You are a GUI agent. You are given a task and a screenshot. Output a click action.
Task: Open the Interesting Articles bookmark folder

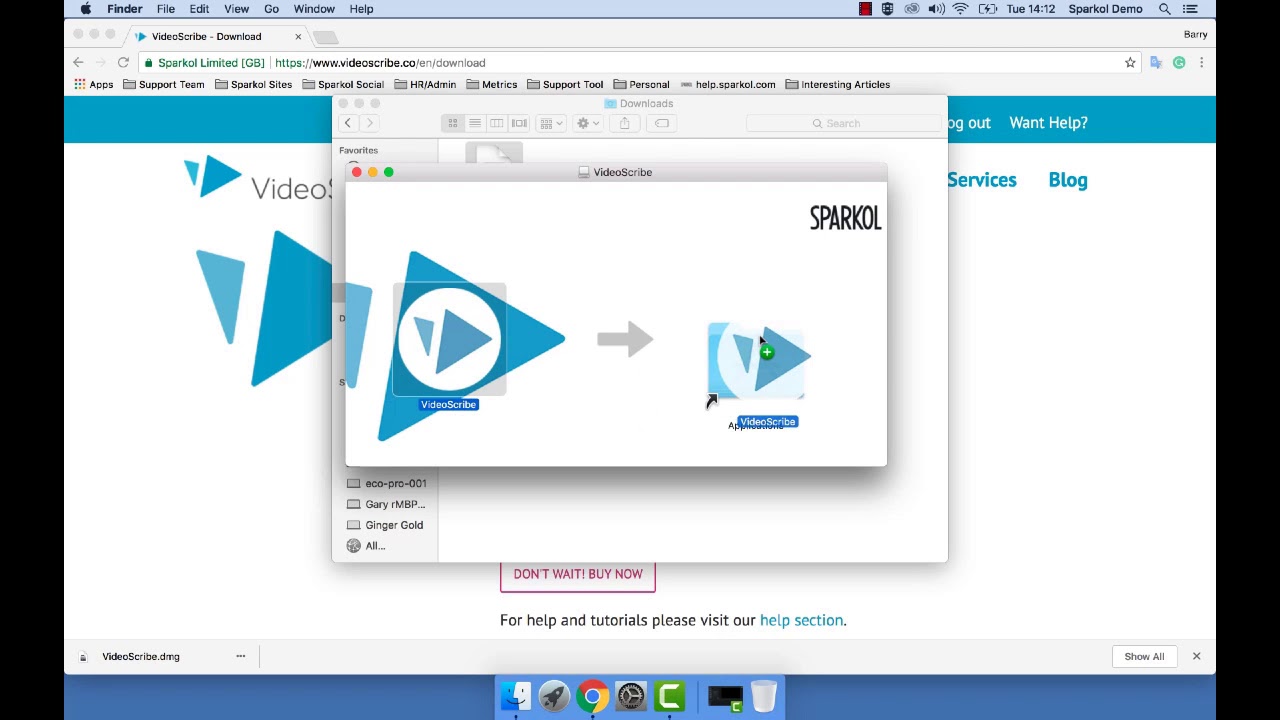[837, 84]
